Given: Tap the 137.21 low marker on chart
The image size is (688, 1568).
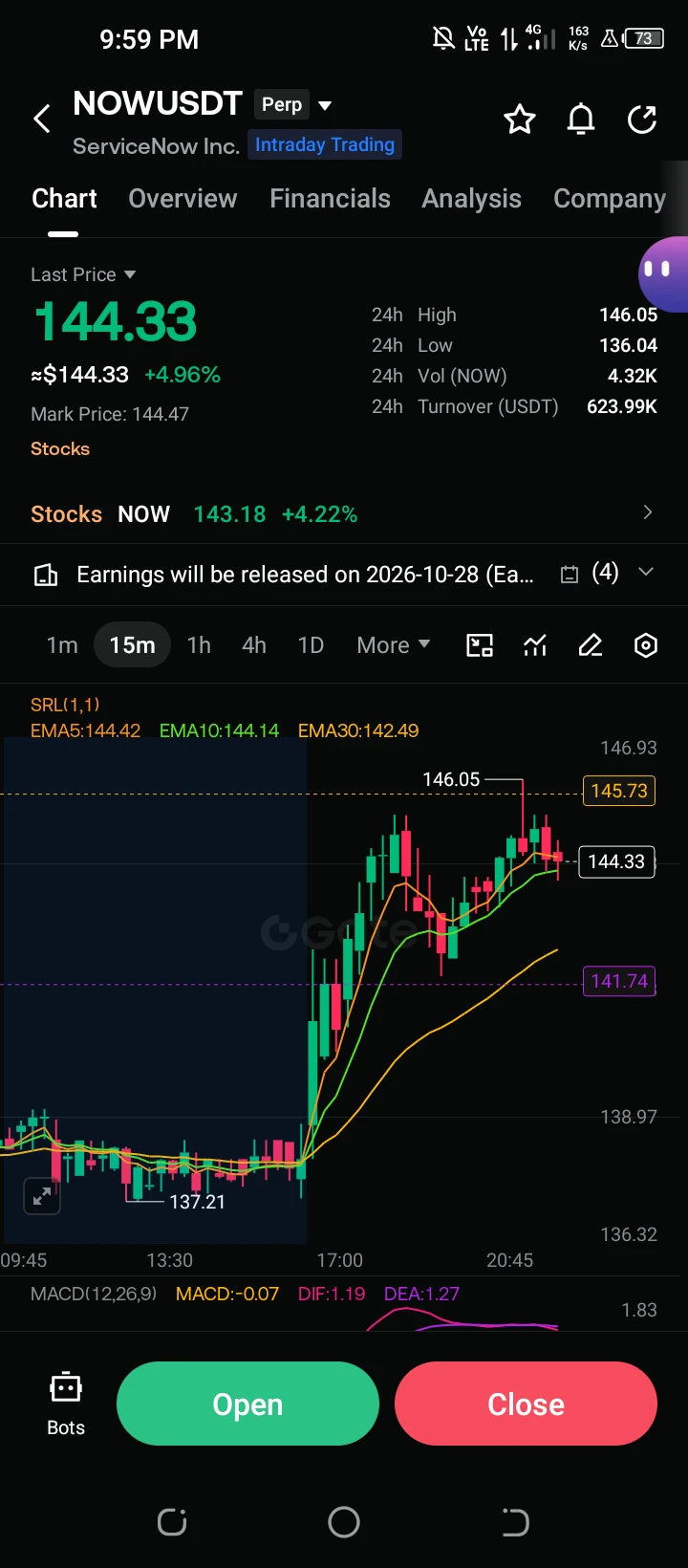Looking at the screenshot, I should point(197,1202).
